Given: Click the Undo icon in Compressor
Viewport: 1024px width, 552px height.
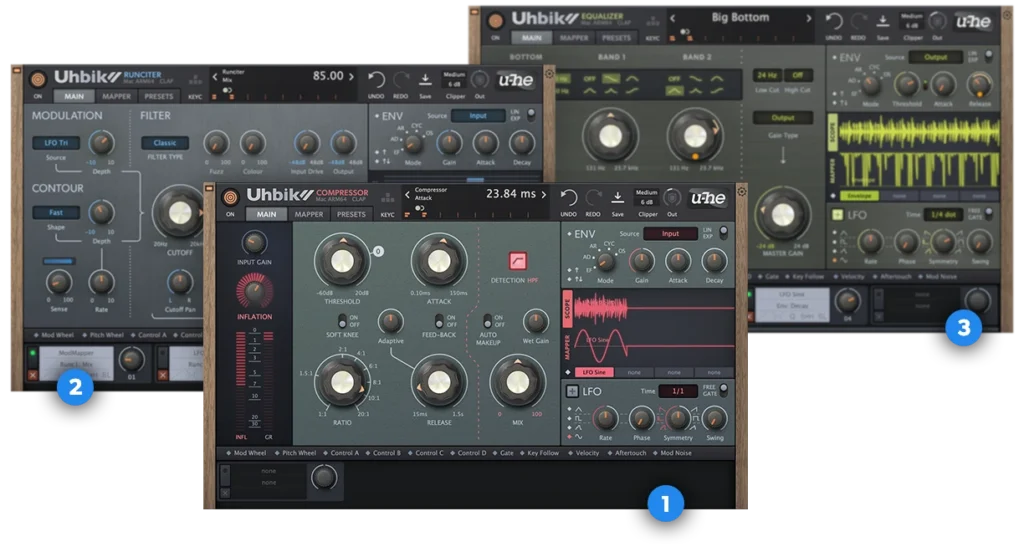Looking at the screenshot, I should (x=569, y=196).
